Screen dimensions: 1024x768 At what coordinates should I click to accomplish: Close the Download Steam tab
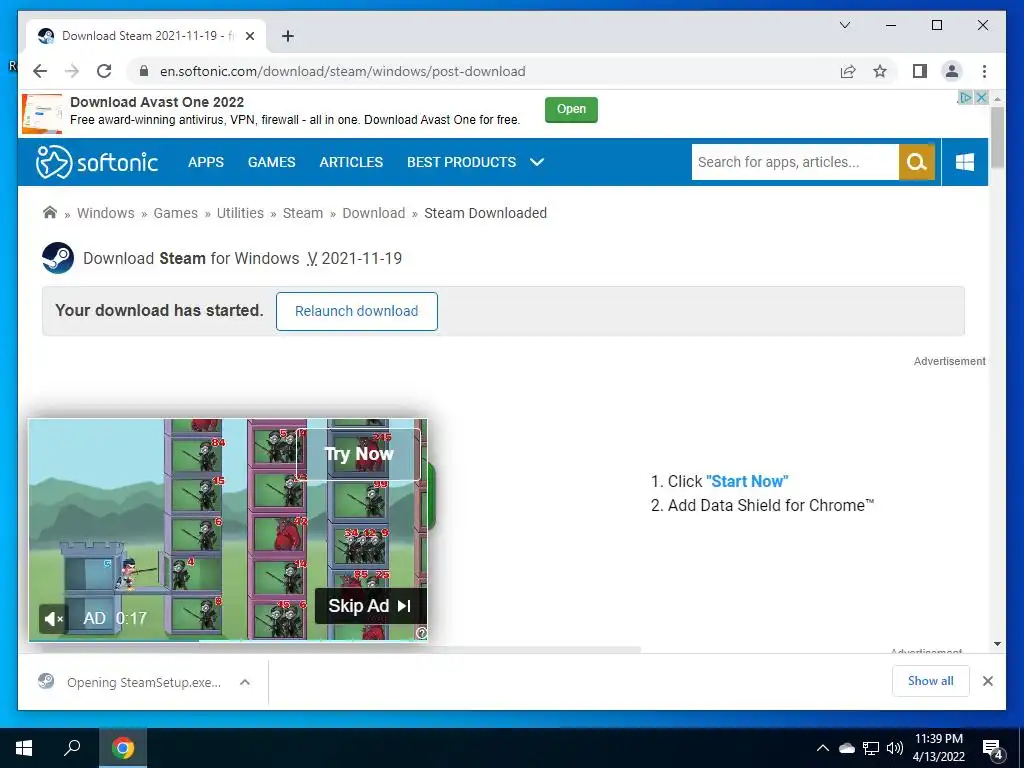point(249,37)
